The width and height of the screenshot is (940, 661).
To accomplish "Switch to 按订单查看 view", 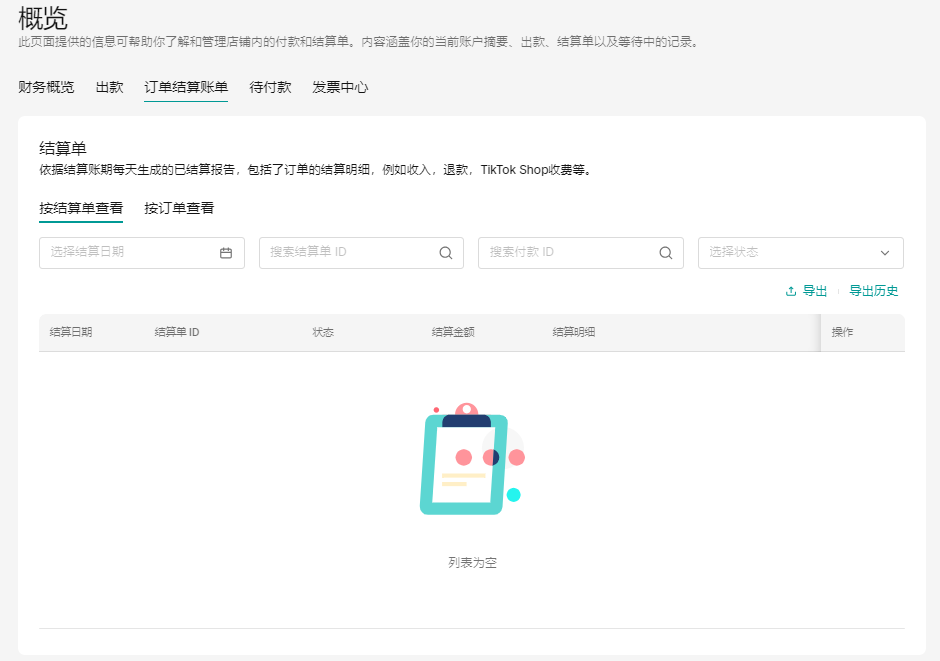I will (179, 208).
